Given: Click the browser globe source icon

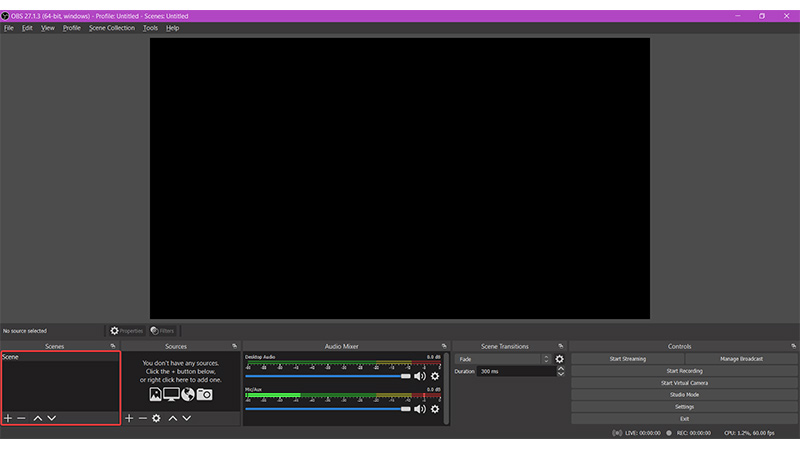Looking at the screenshot, I should [188, 394].
